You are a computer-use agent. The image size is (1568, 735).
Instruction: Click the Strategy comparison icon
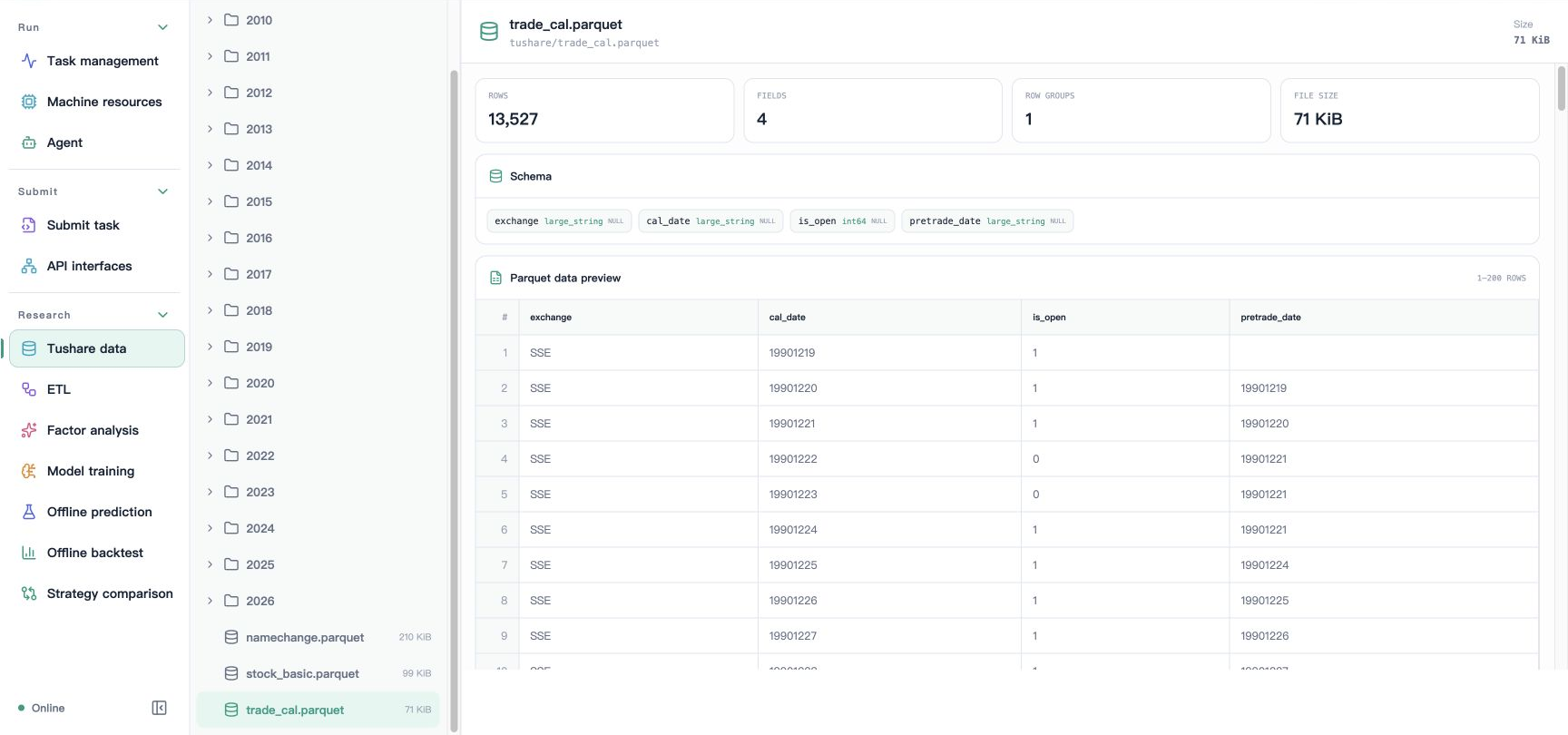click(29, 593)
